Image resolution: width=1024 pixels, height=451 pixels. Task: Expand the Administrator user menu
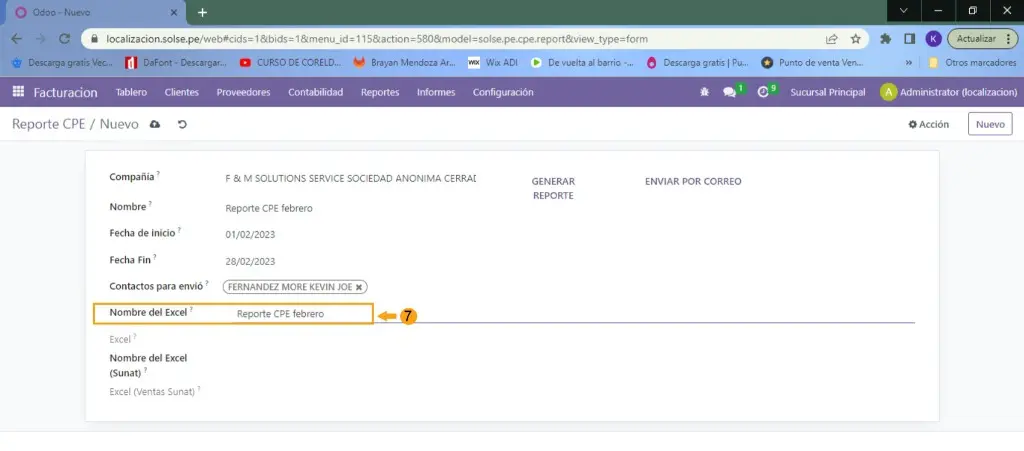(x=948, y=92)
